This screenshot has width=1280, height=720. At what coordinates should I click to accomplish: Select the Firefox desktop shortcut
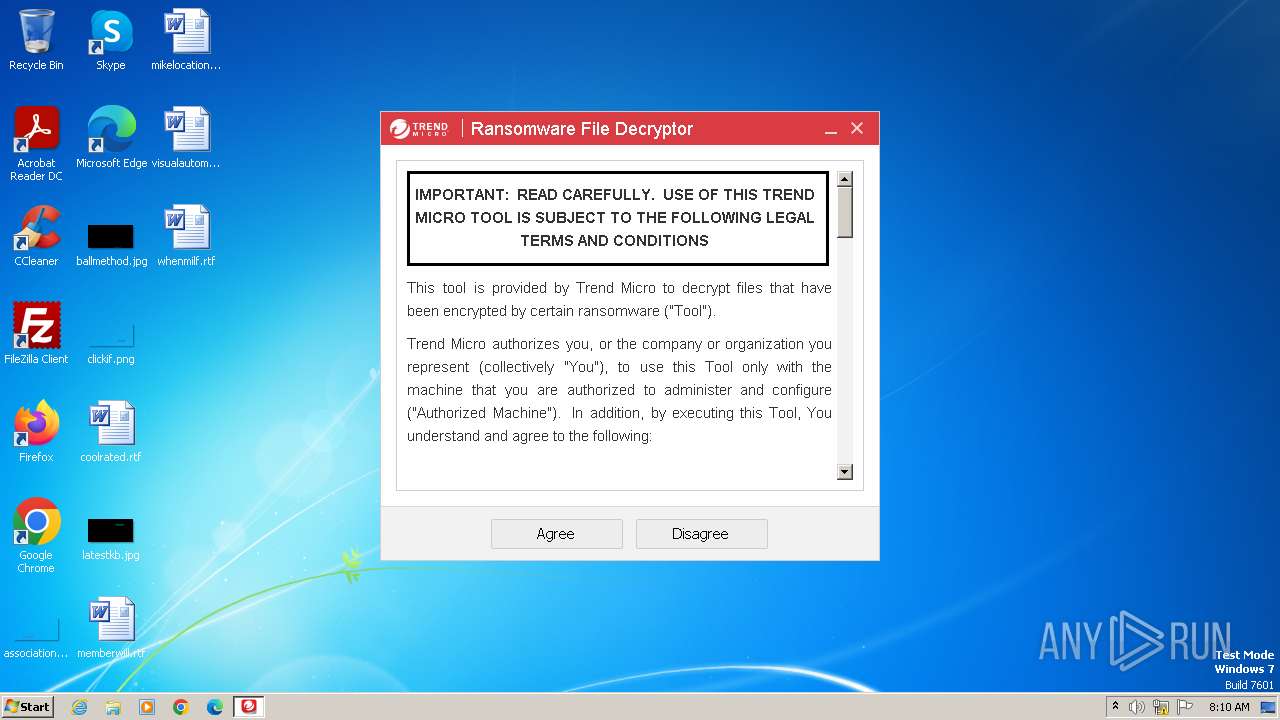click(x=36, y=432)
